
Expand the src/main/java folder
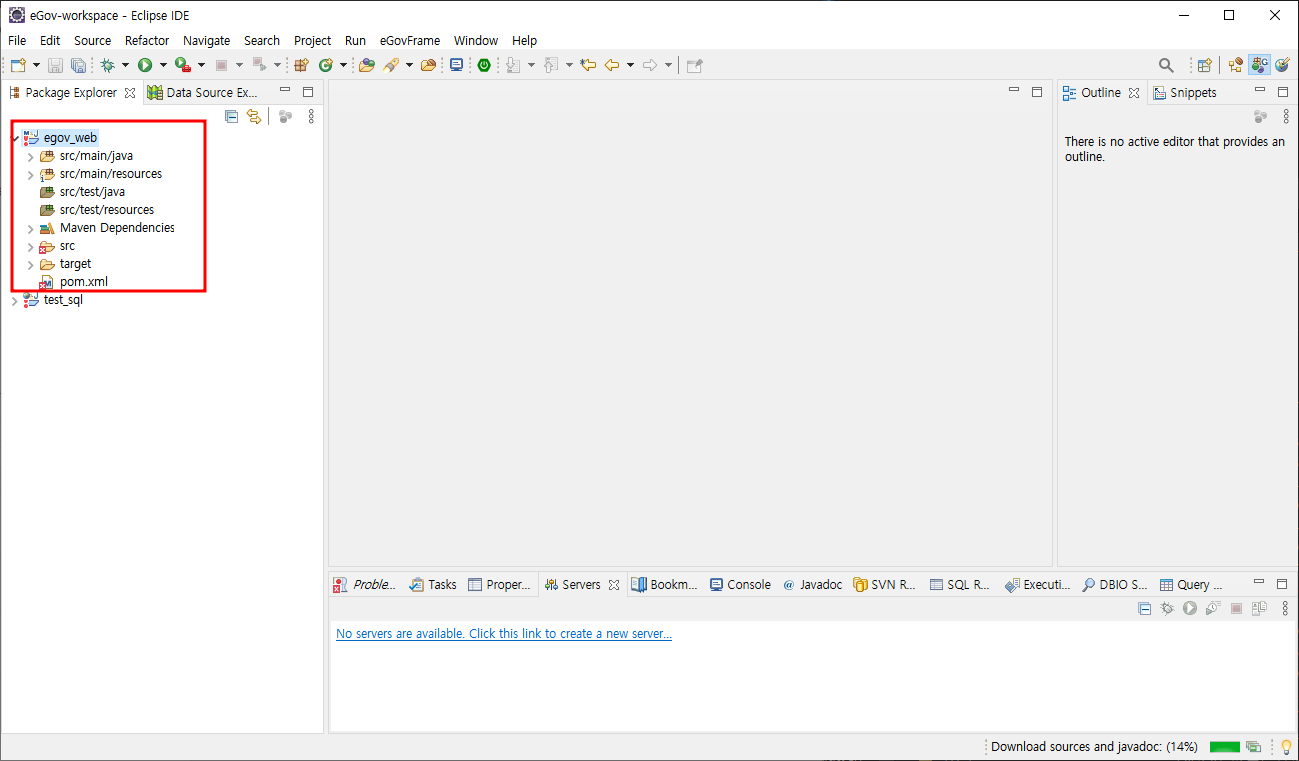coord(31,156)
